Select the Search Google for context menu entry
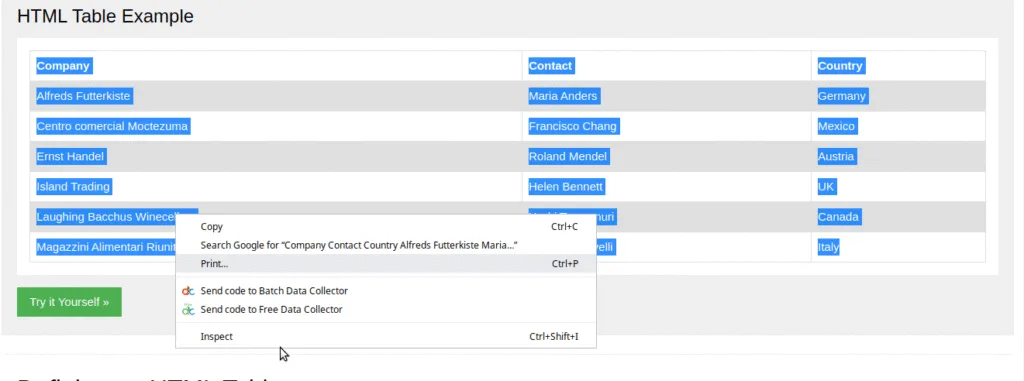The image size is (1024, 381). tap(386, 245)
